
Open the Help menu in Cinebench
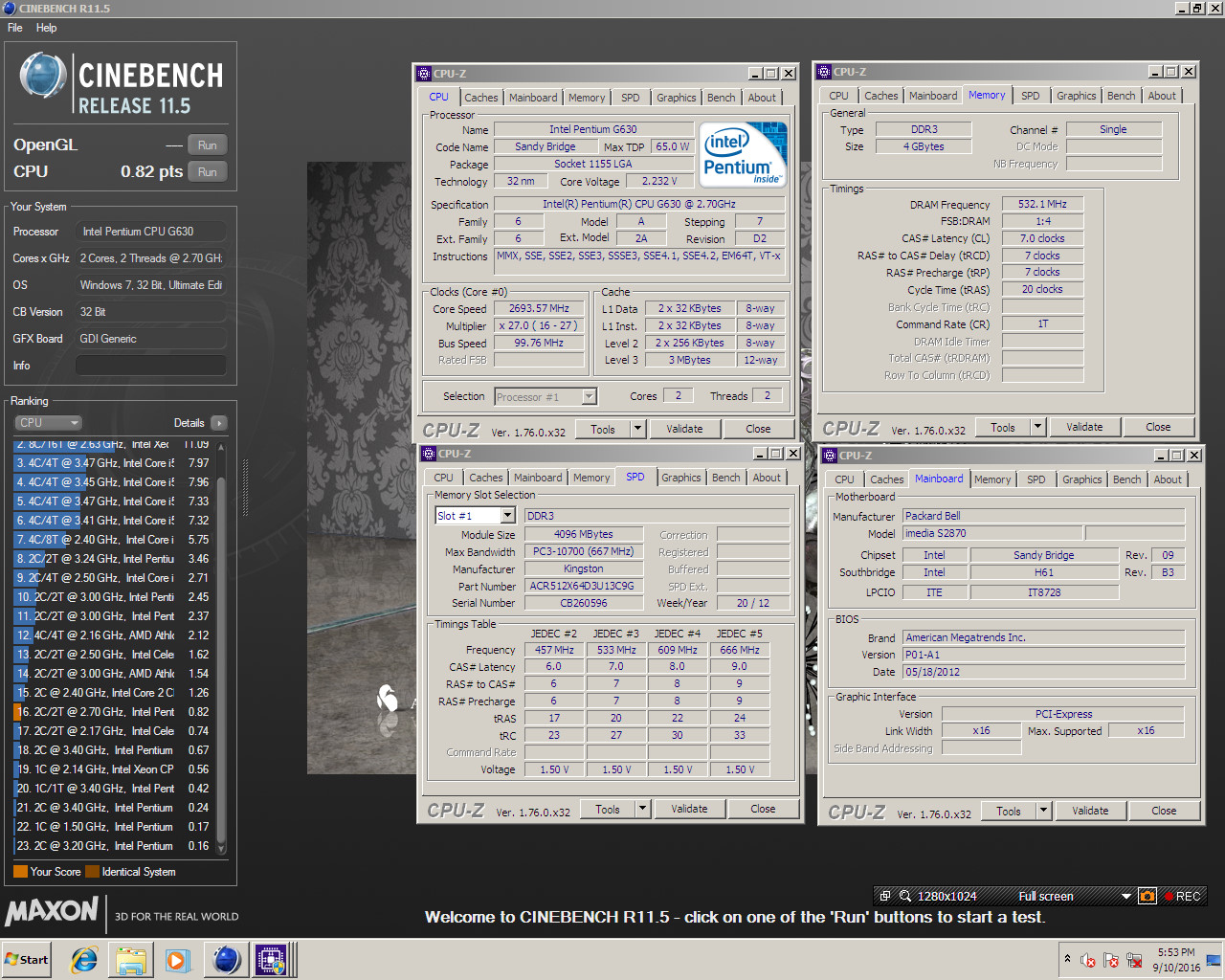(46, 28)
